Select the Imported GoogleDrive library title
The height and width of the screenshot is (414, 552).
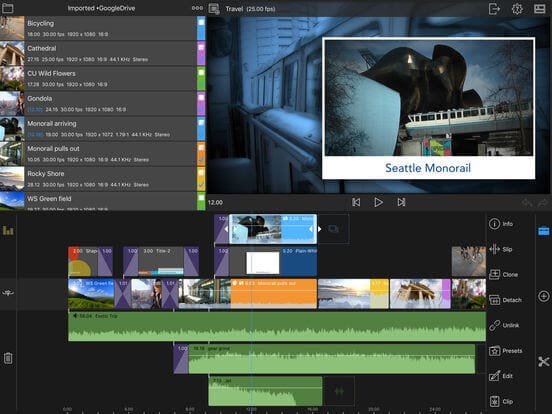101,8
